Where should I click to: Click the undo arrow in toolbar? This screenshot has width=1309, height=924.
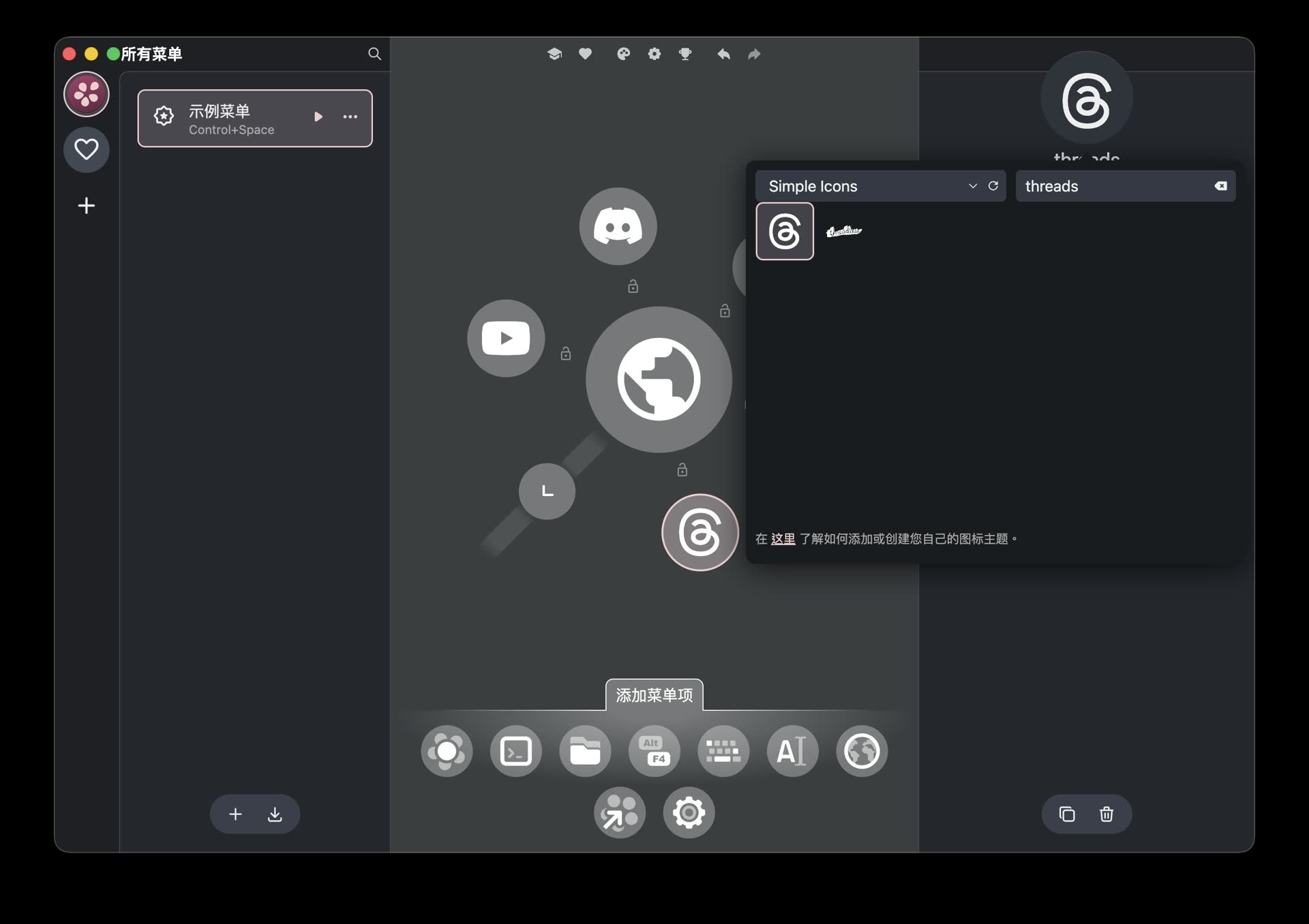click(x=723, y=54)
